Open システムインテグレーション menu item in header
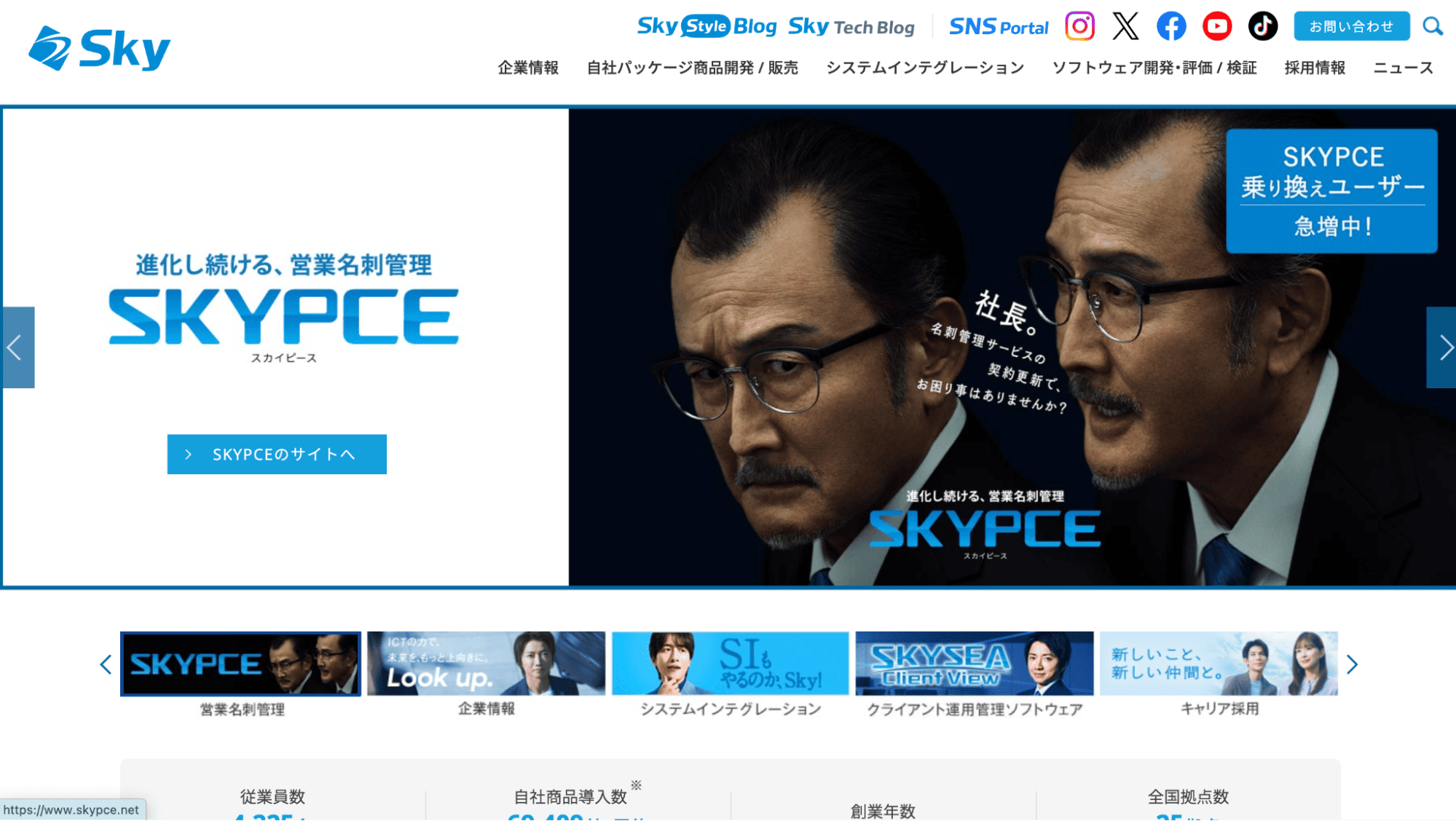Screen dimensions: 1456x821 pyautogui.click(x=925, y=68)
